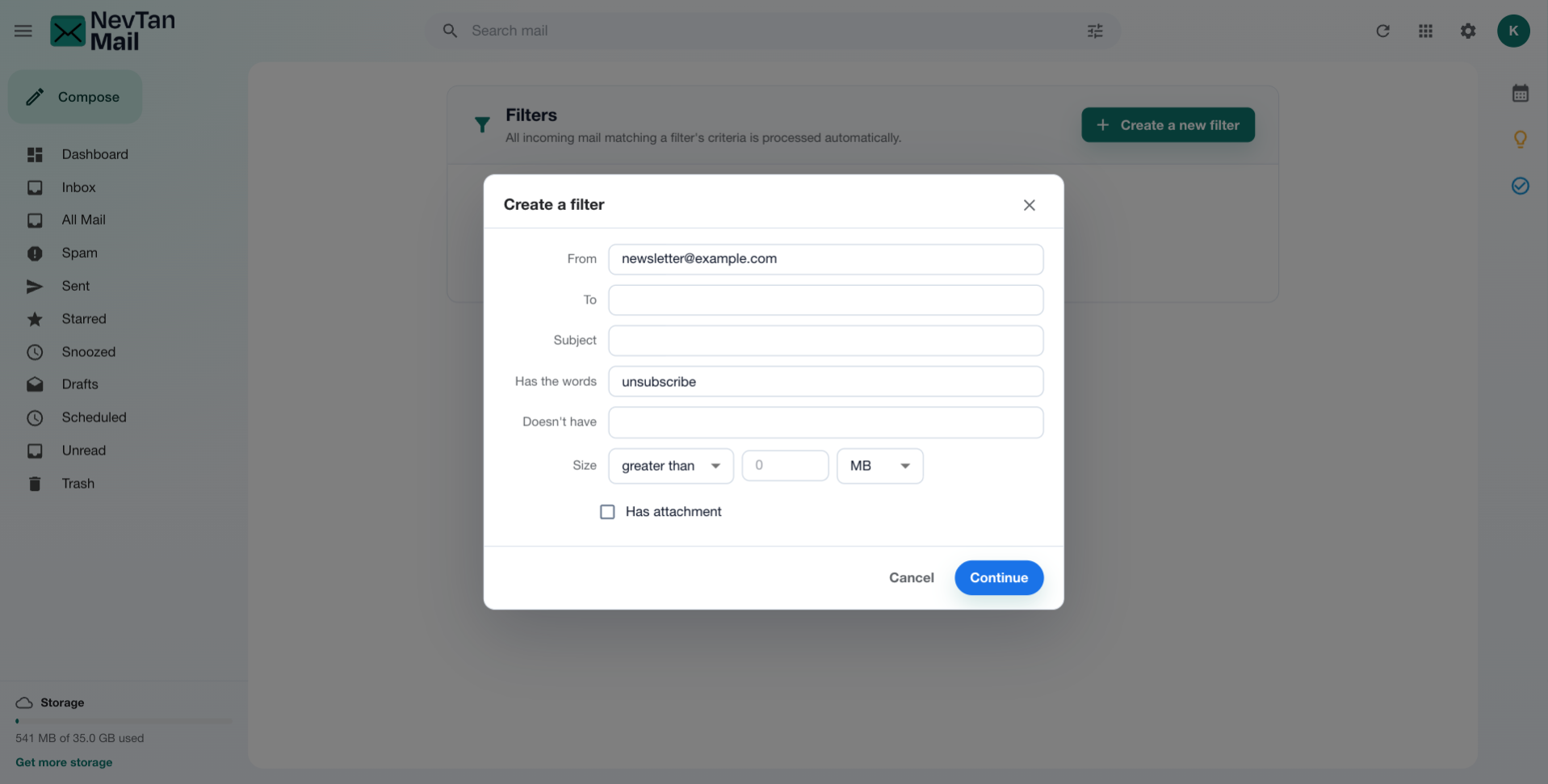Open search filter options icon
Image resolution: width=1548 pixels, height=784 pixels.
point(1095,31)
